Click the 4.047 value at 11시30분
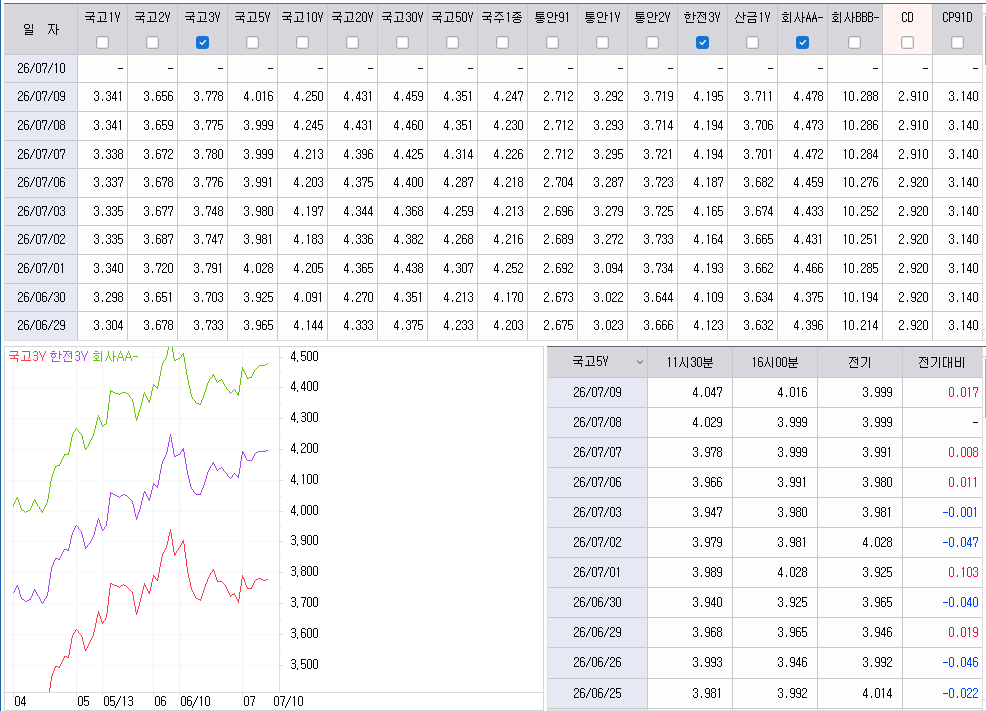The image size is (986, 711). click(707, 392)
